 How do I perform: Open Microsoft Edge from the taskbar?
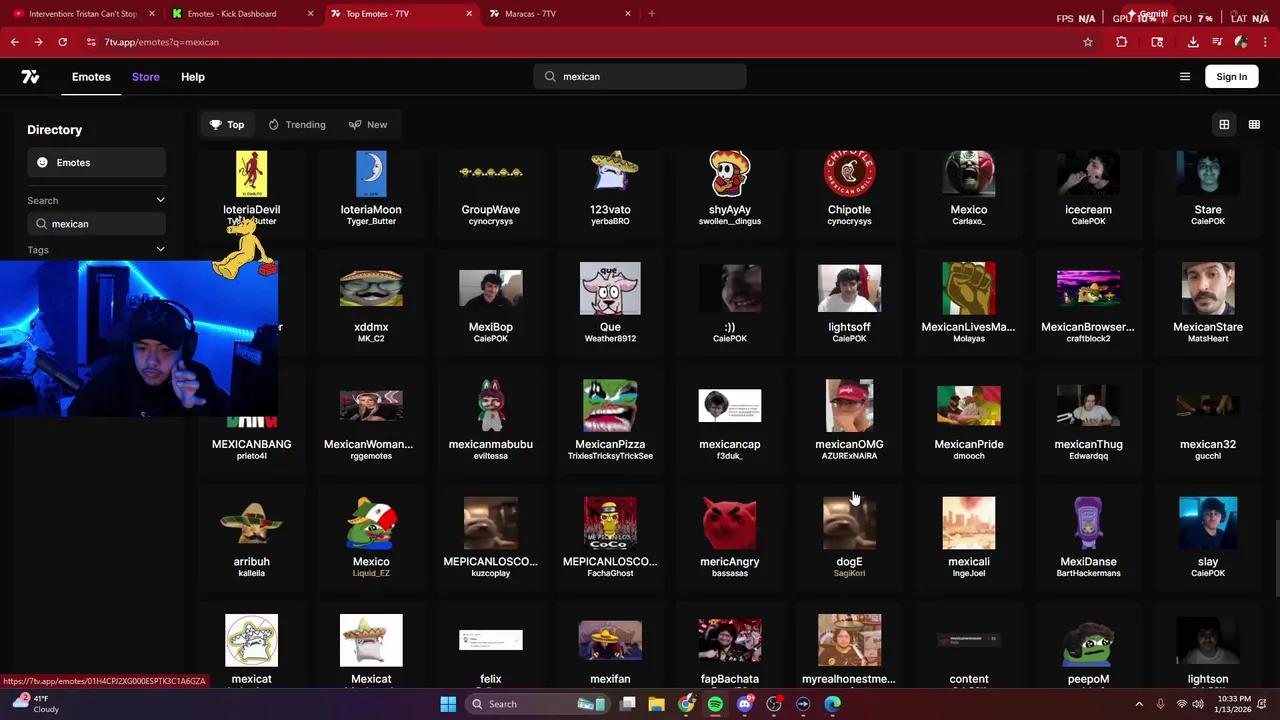click(x=832, y=704)
